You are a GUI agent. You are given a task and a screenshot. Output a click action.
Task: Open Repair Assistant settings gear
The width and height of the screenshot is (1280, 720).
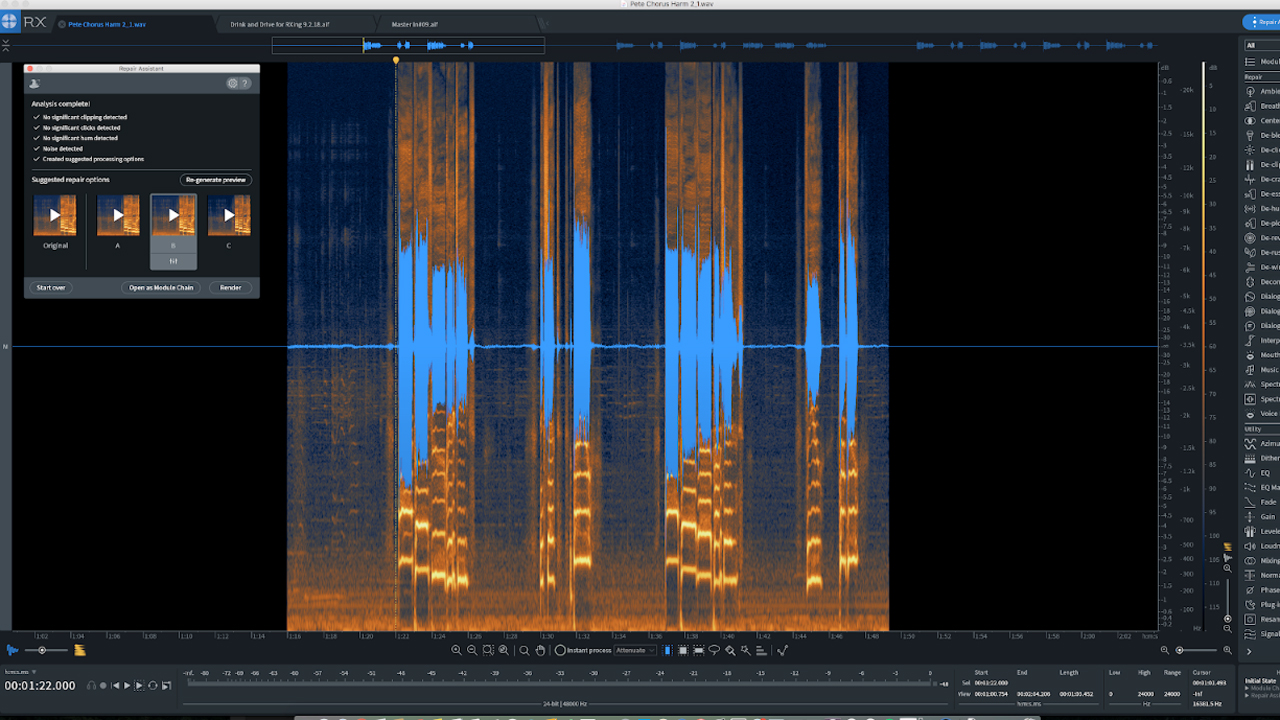pos(233,84)
